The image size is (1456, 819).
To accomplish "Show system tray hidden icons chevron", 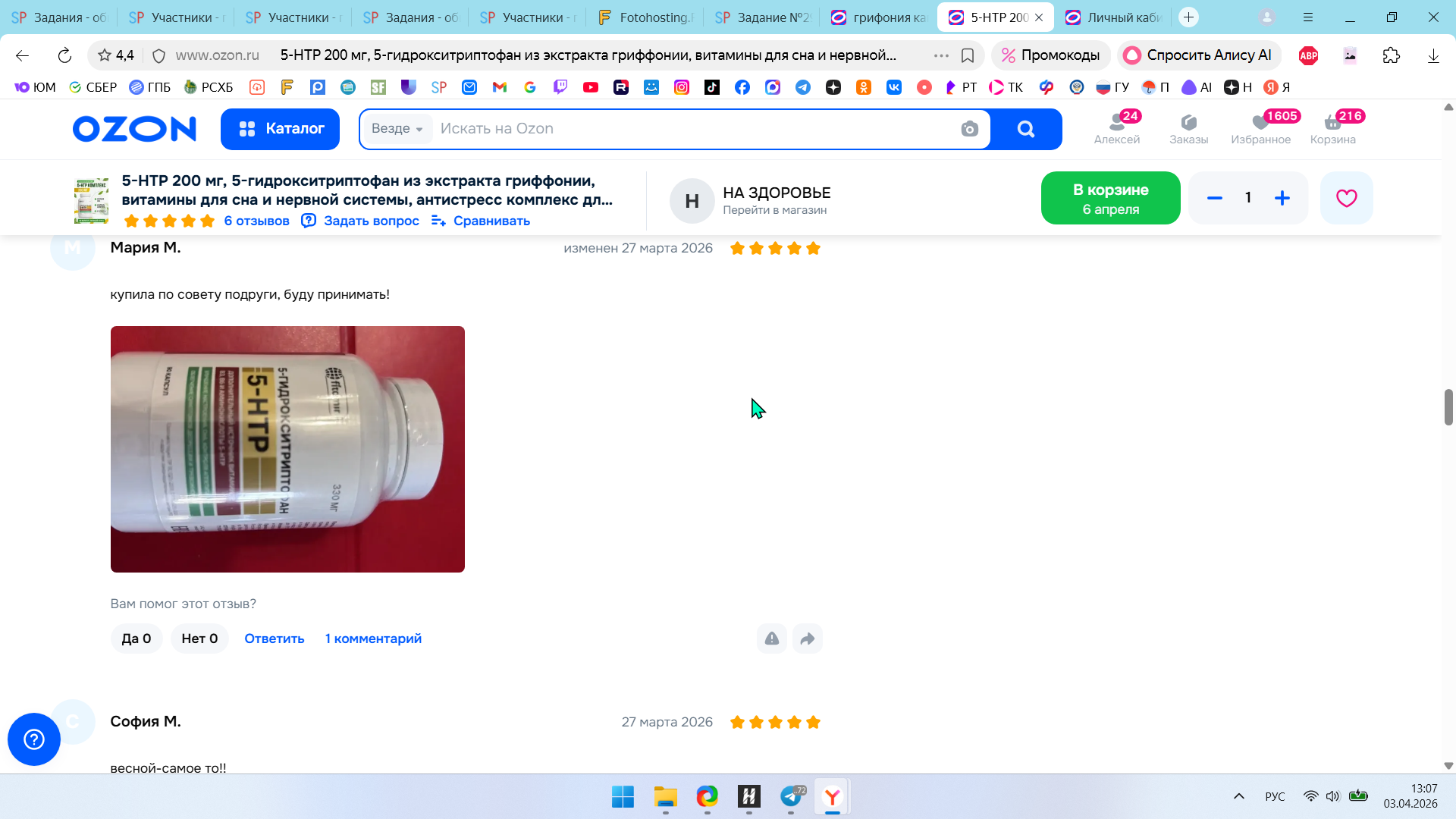I will click(x=1239, y=796).
